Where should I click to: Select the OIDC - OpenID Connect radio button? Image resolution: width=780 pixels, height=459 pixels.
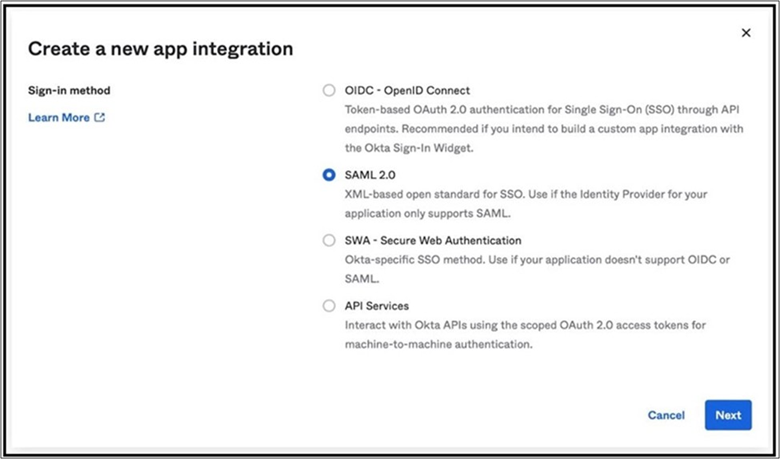click(x=329, y=90)
